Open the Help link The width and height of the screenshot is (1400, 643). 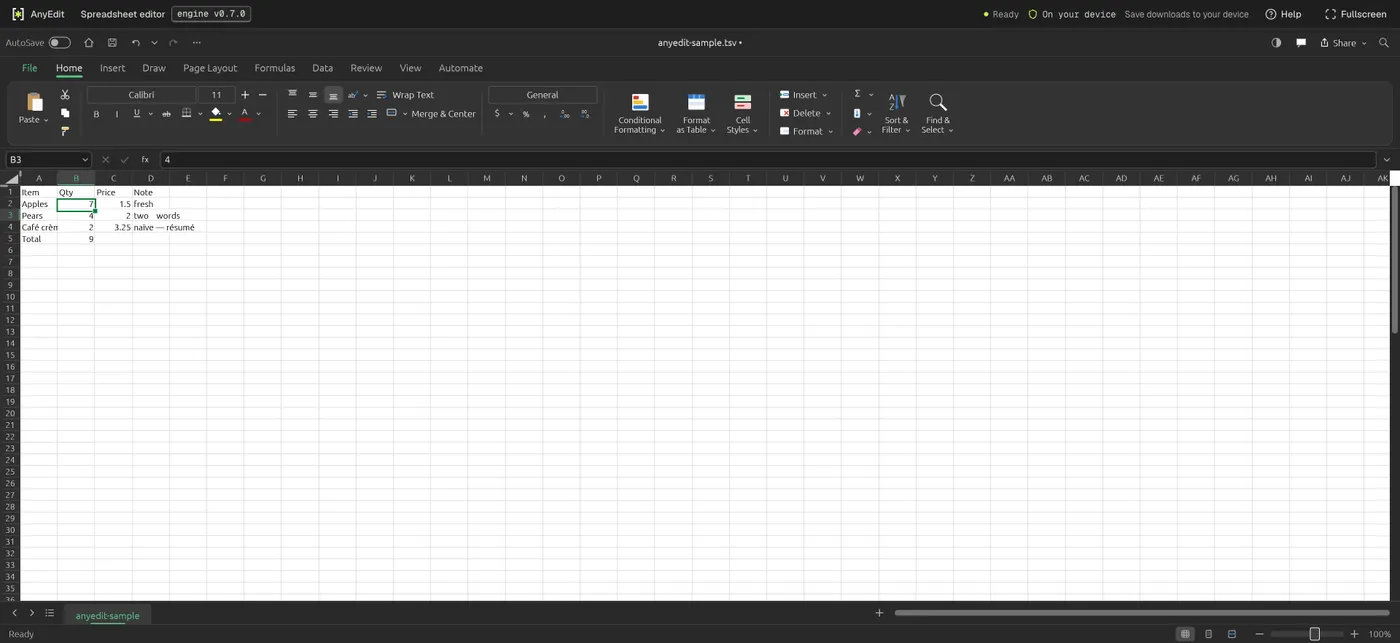tap(1283, 14)
